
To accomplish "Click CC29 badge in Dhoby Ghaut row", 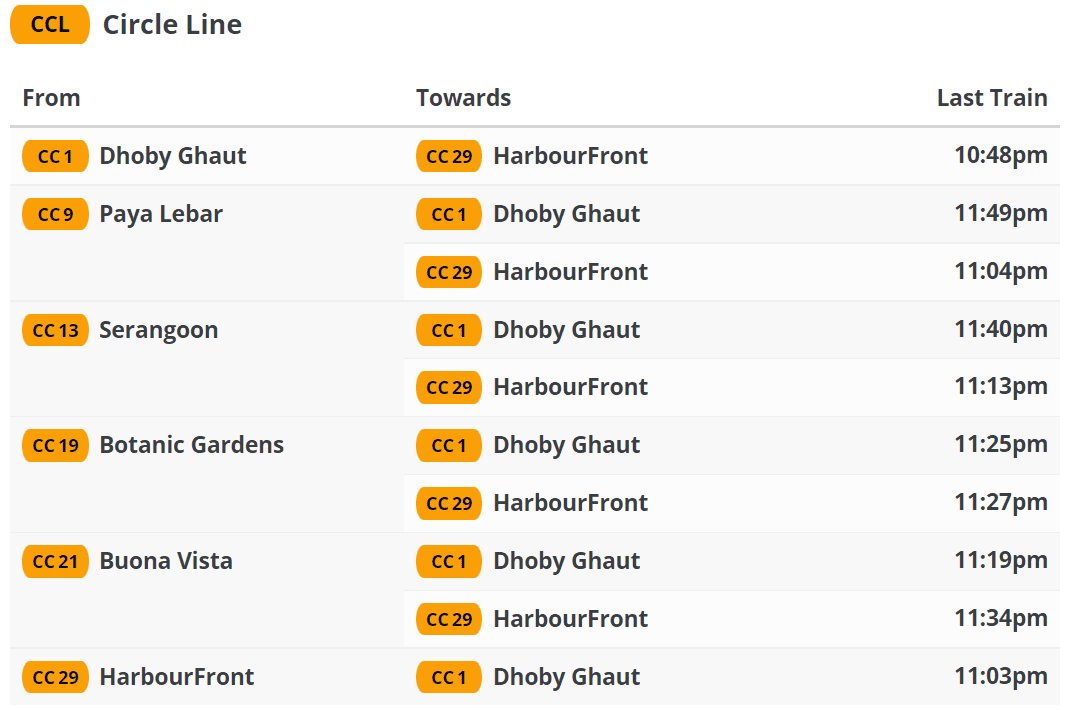I will [x=449, y=156].
